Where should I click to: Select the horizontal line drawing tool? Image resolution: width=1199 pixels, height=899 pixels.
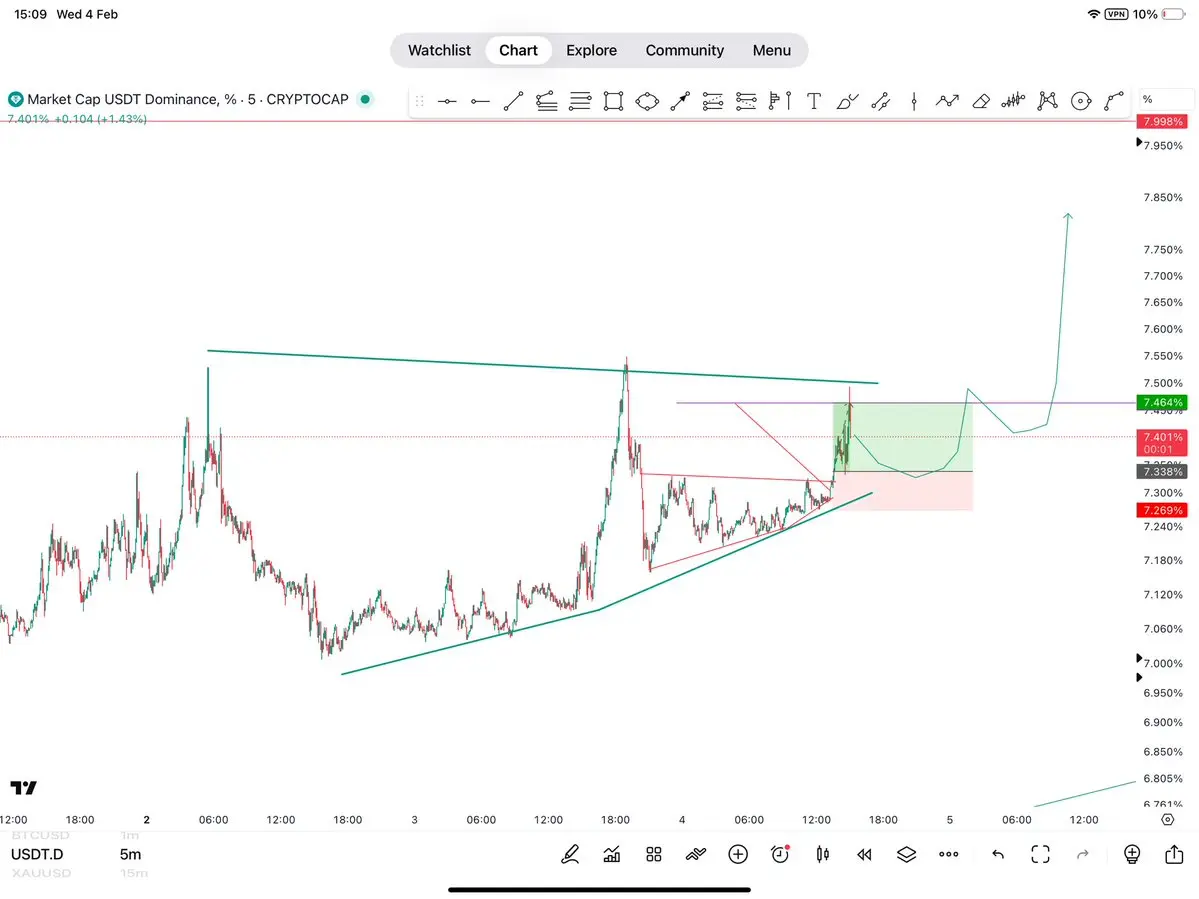[447, 101]
